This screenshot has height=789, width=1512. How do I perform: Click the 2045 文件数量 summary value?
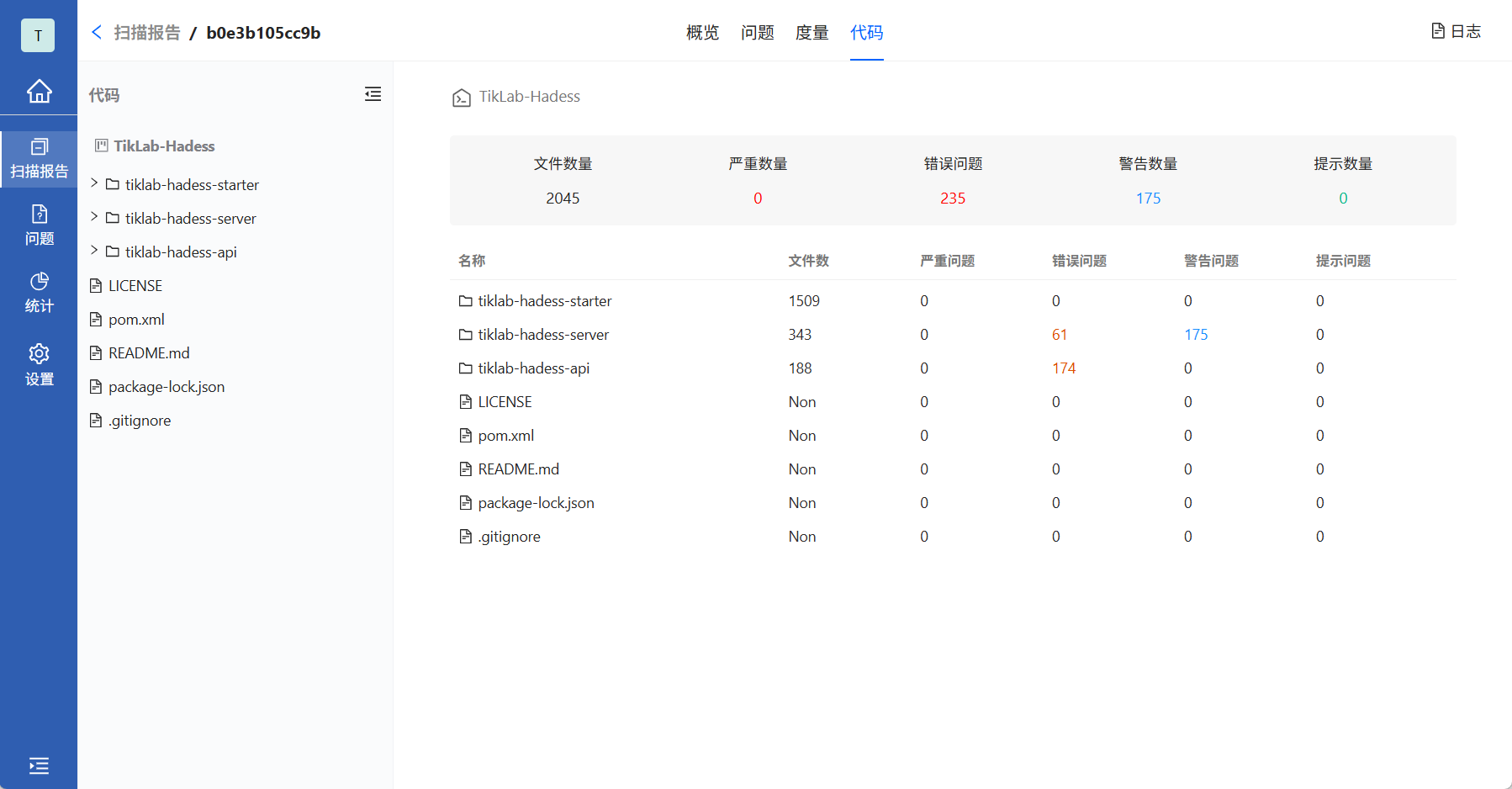tap(563, 199)
